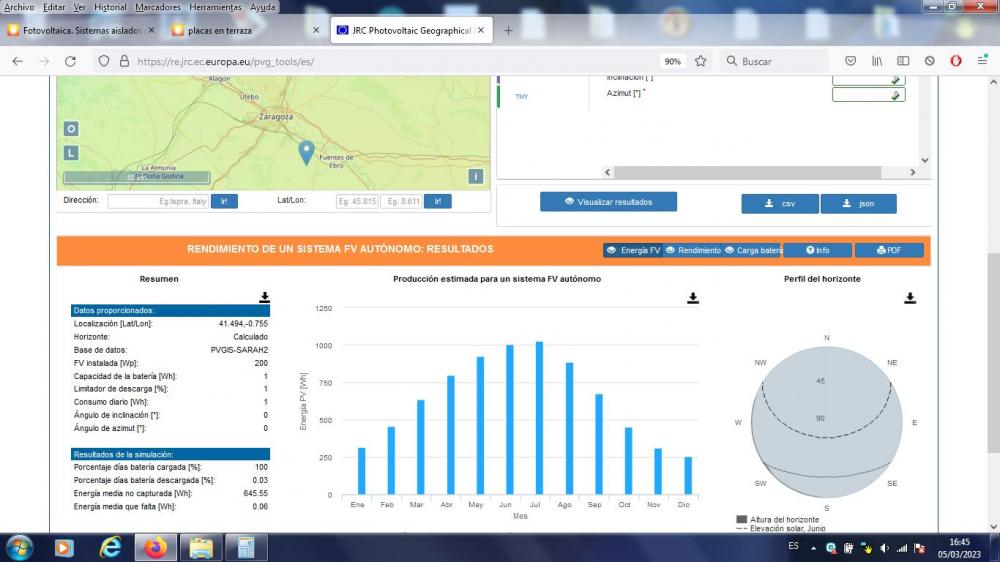Click the browser Forward arrow
Image resolution: width=1000 pixels, height=562 pixels.
coord(44,61)
